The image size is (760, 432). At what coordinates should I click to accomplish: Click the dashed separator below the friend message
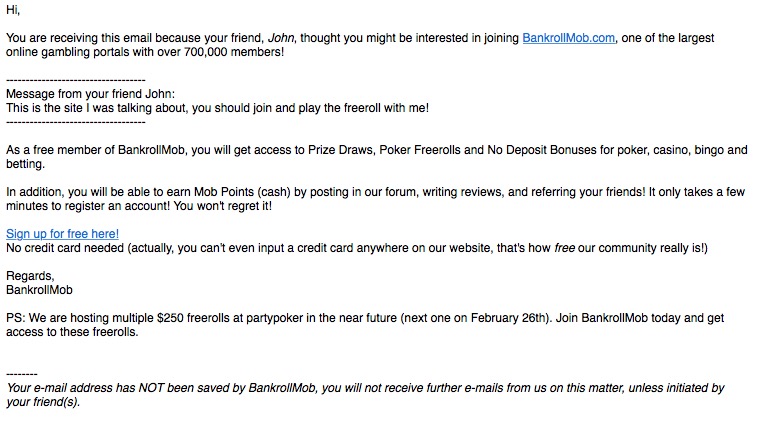[x=76, y=122]
